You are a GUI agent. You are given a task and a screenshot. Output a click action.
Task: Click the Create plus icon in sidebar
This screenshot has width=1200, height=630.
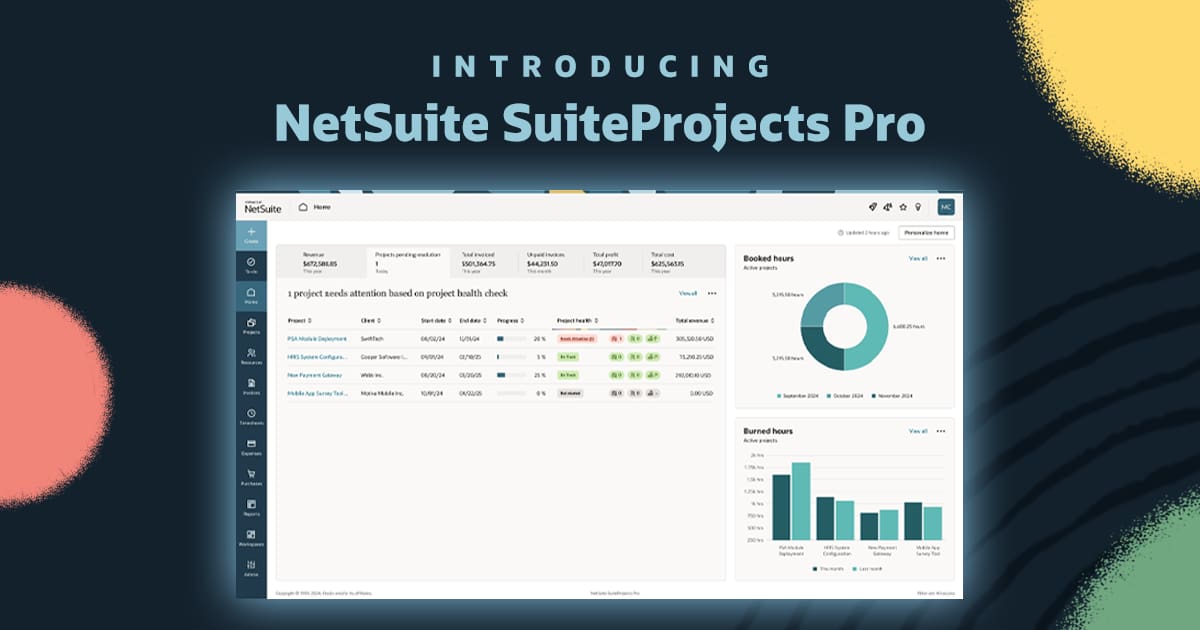(251, 232)
